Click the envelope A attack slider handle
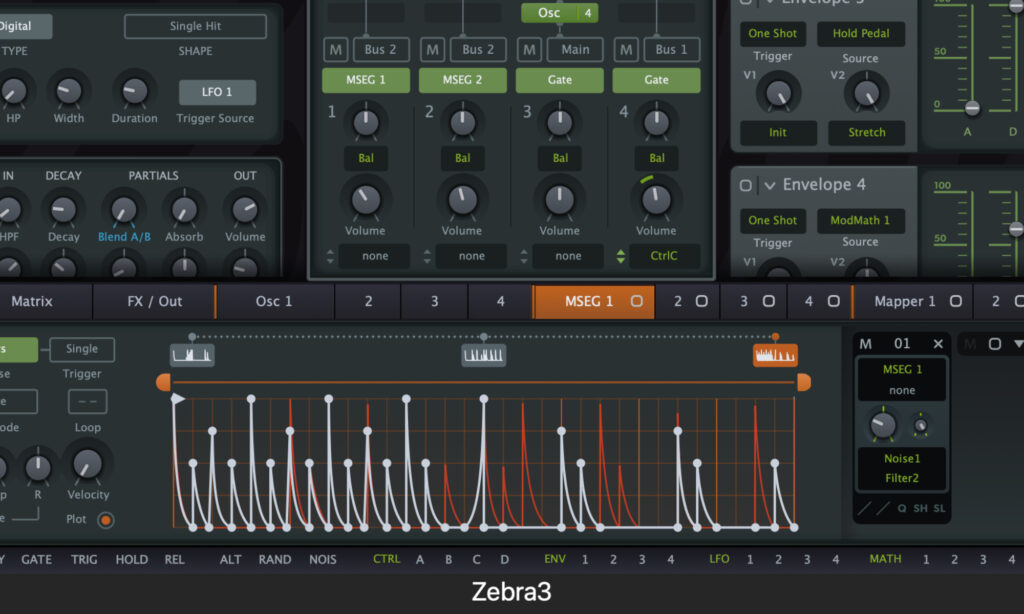 coord(971,107)
